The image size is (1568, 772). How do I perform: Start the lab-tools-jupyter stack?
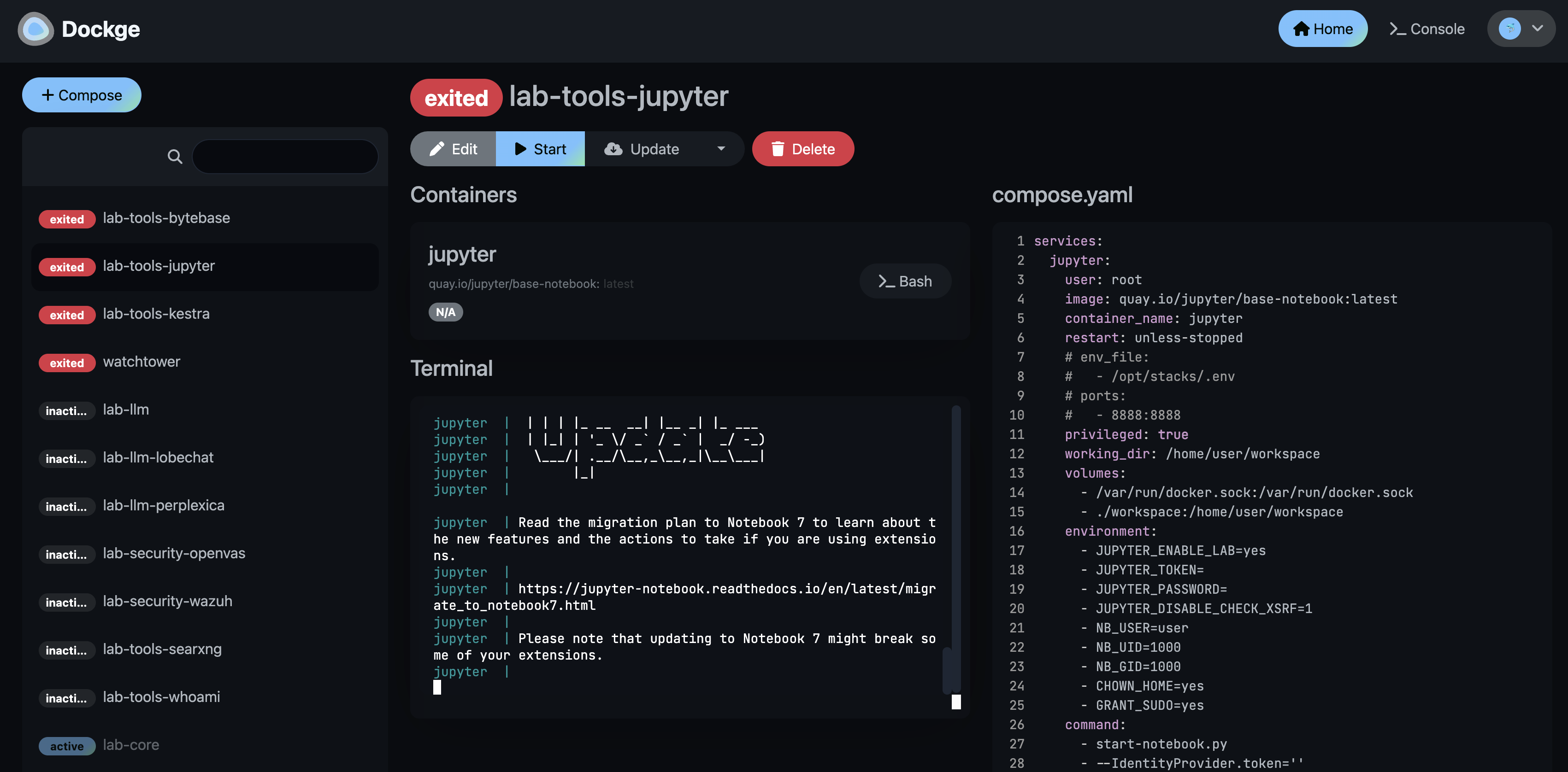coord(541,149)
